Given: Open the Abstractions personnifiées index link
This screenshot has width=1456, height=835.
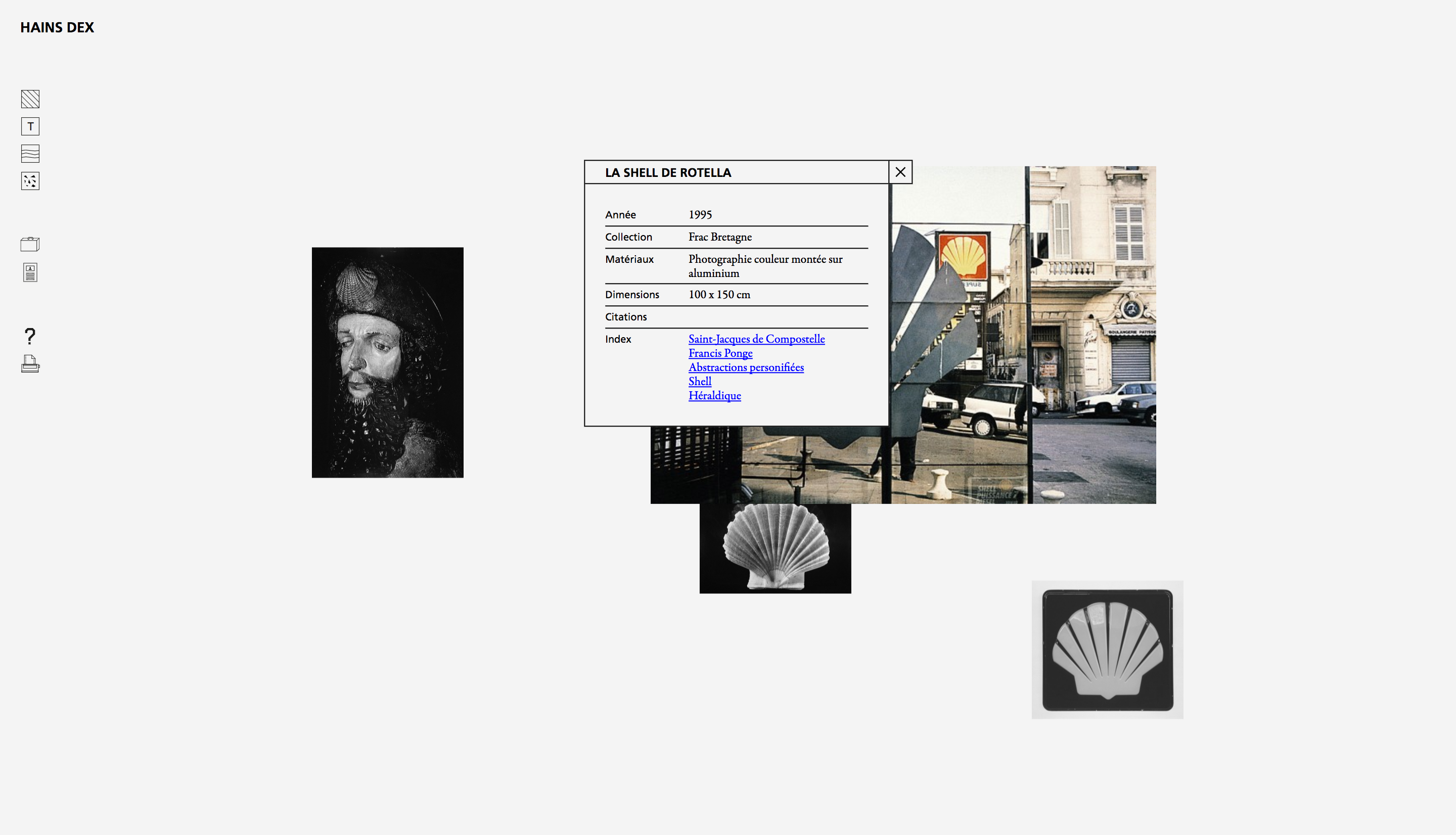Looking at the screenshot, I should click(746, 367).
